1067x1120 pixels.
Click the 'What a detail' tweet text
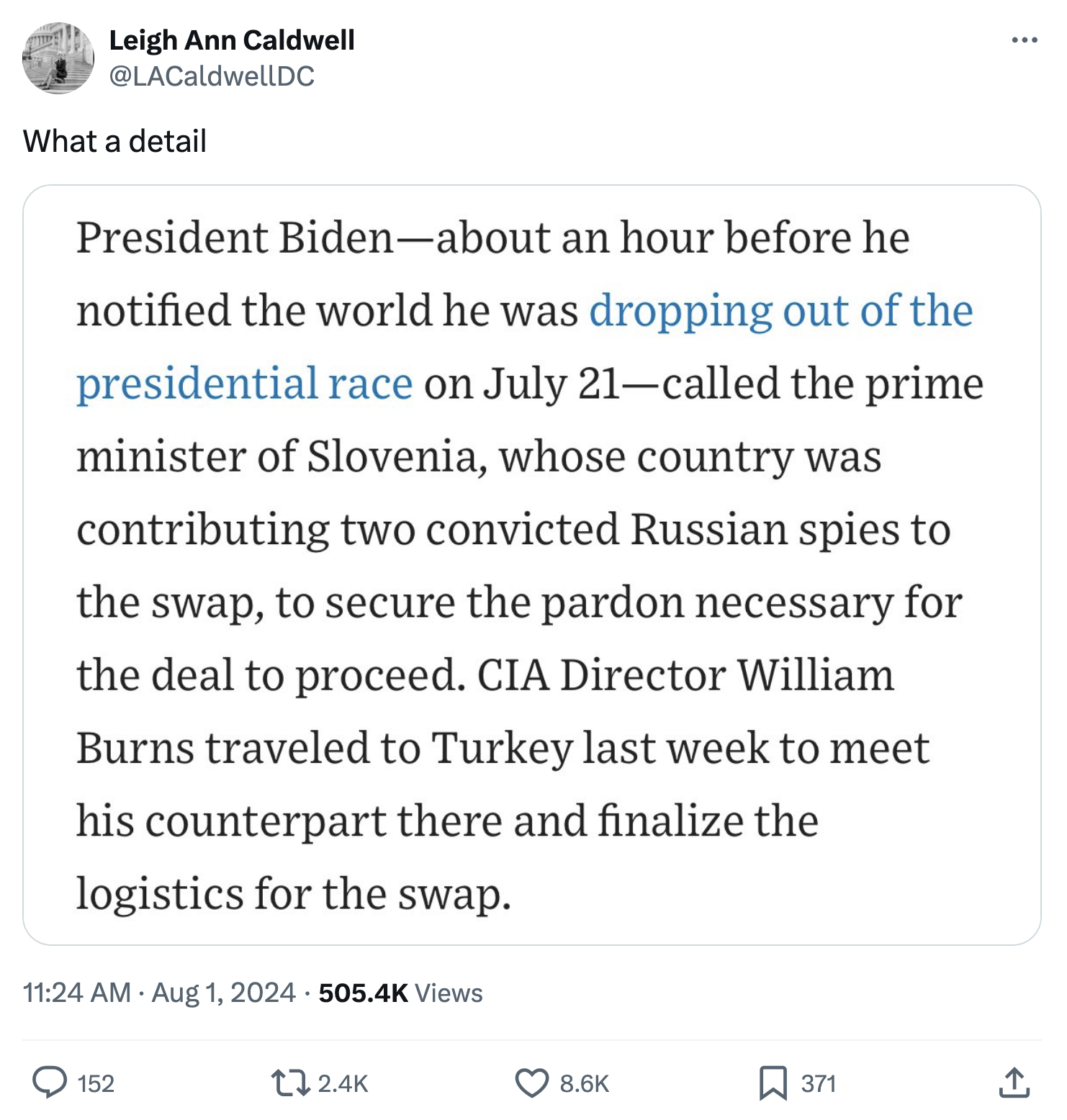point(114,141)
